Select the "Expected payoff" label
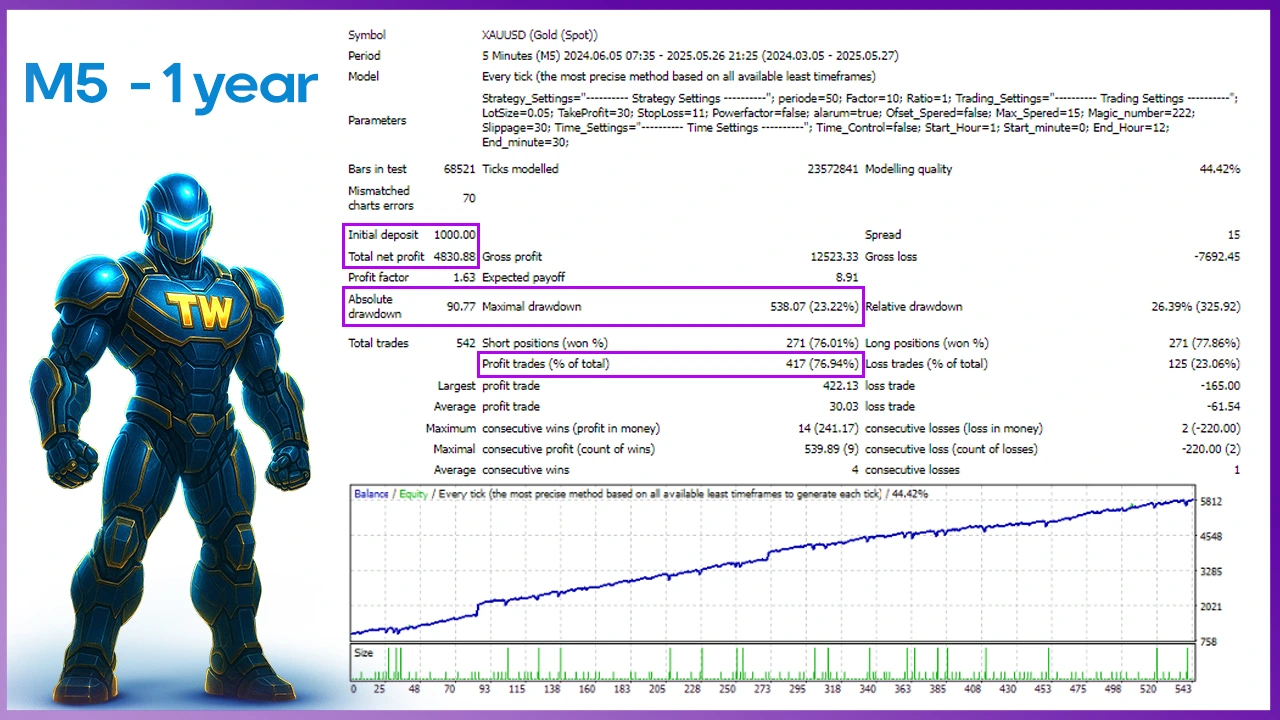The height and width of the screenshot is (720, 1280). (x=523, y=277)
